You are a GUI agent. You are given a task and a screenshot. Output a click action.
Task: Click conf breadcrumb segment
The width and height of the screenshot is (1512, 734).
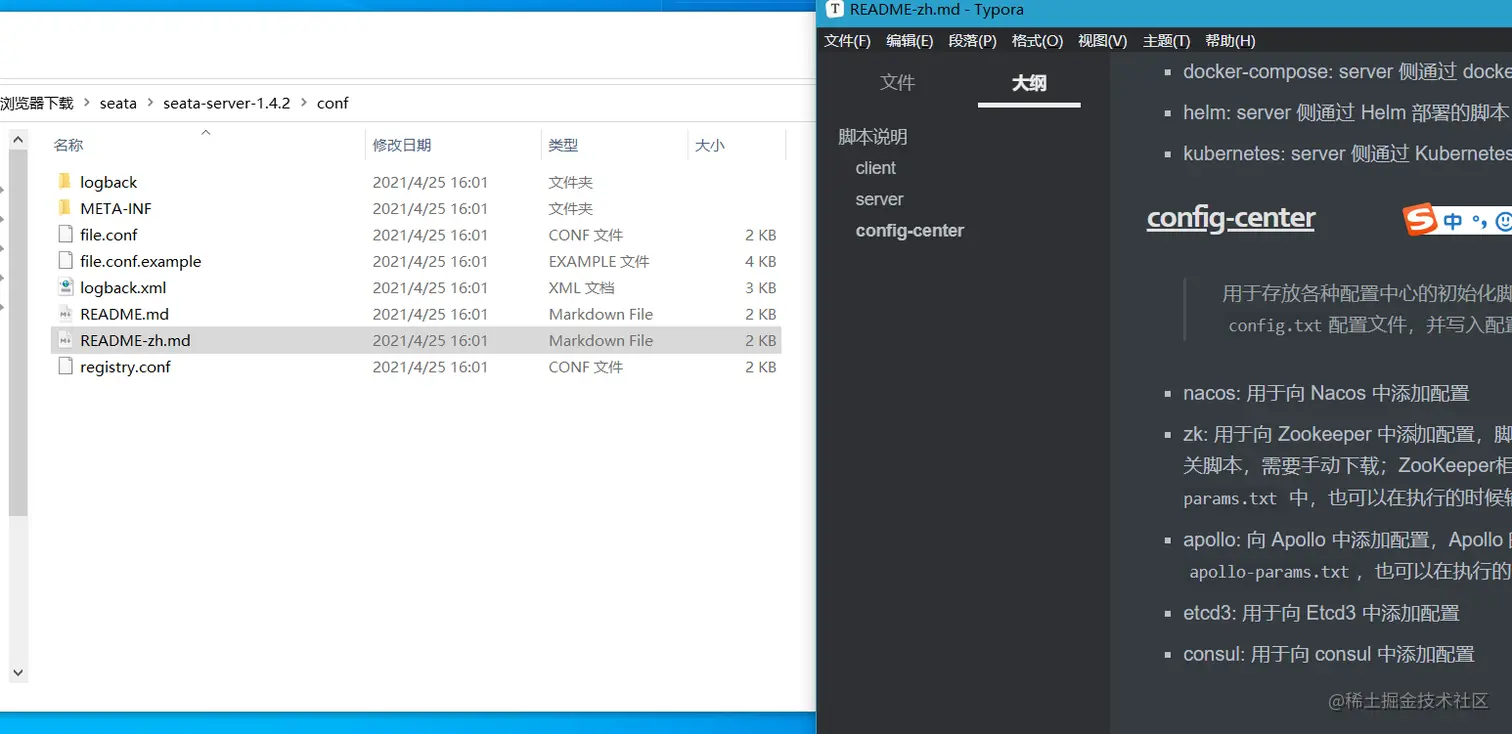click(332, 103)
